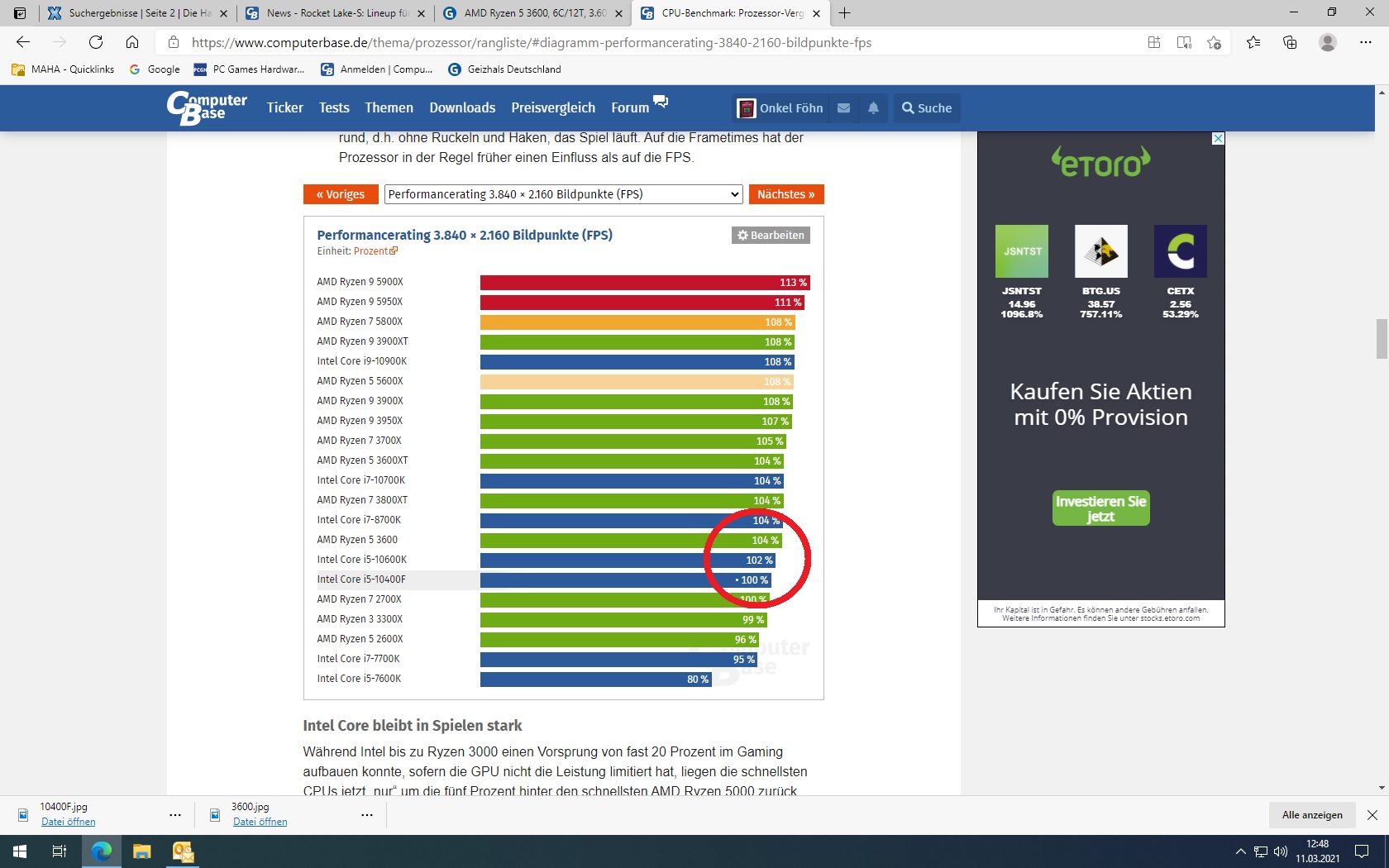Open 10400F.jpg via Datei öffnen
This screenshot has height=868, width=1389.
tap(69, 822)
